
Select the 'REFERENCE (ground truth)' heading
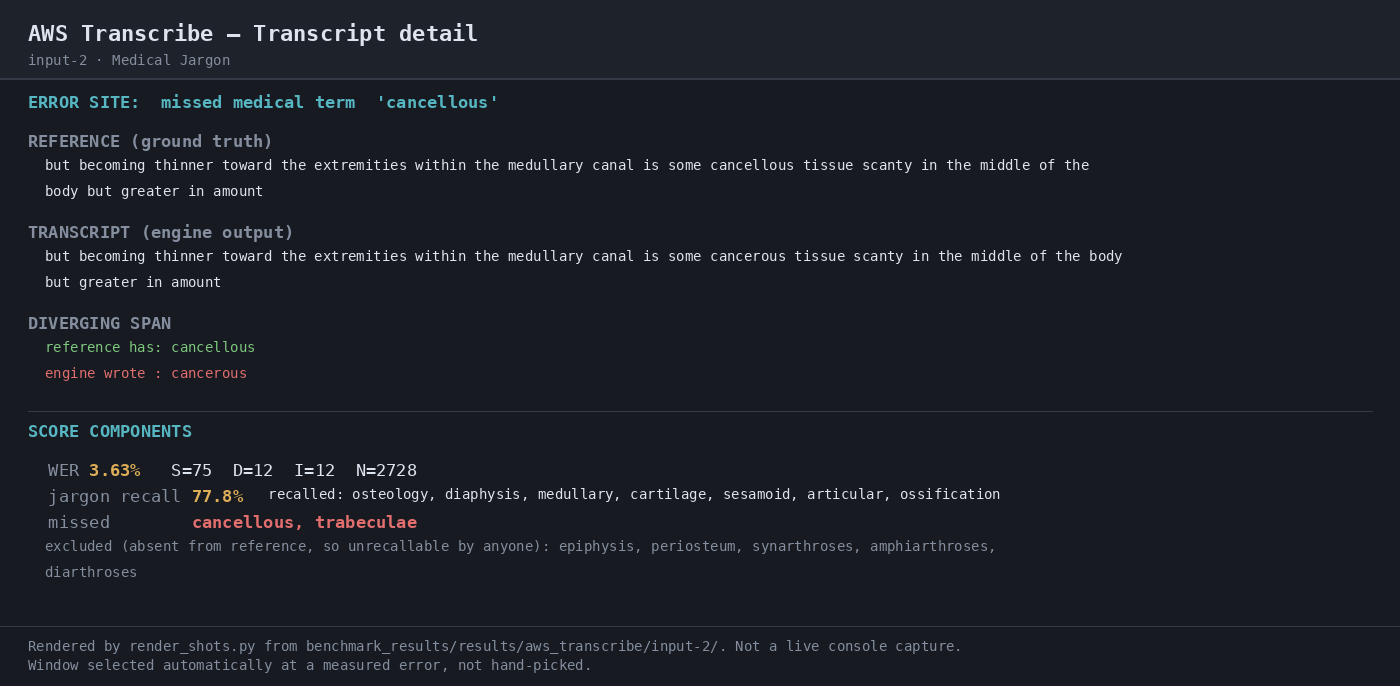click(x=150, y=142)
